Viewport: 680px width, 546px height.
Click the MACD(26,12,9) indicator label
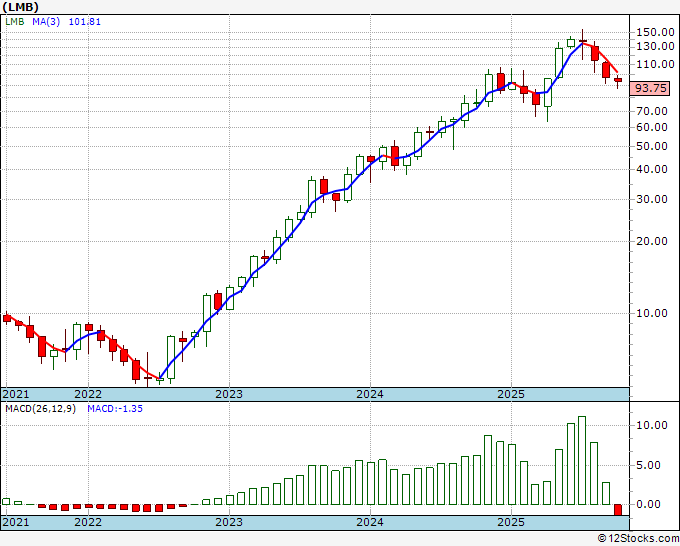tap(40, 409)
